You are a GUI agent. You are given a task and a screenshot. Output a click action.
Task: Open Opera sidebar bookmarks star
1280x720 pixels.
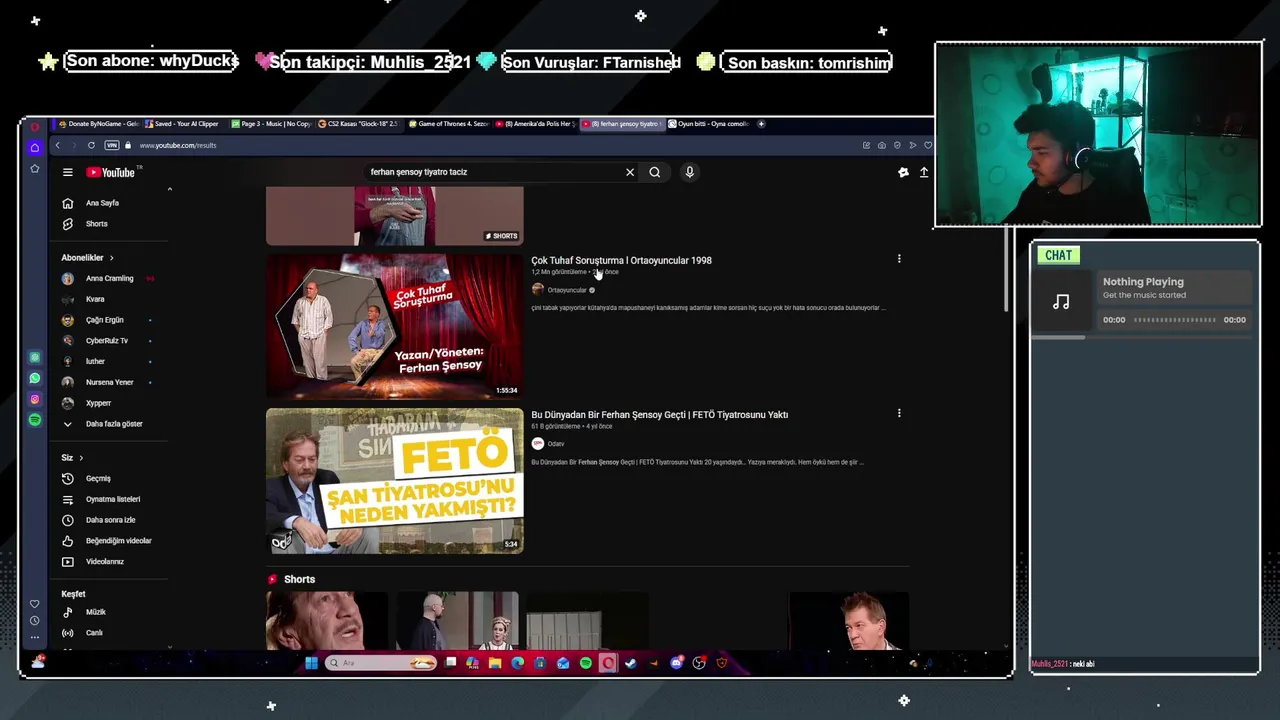pyautogui.click(x=35, y=169)
